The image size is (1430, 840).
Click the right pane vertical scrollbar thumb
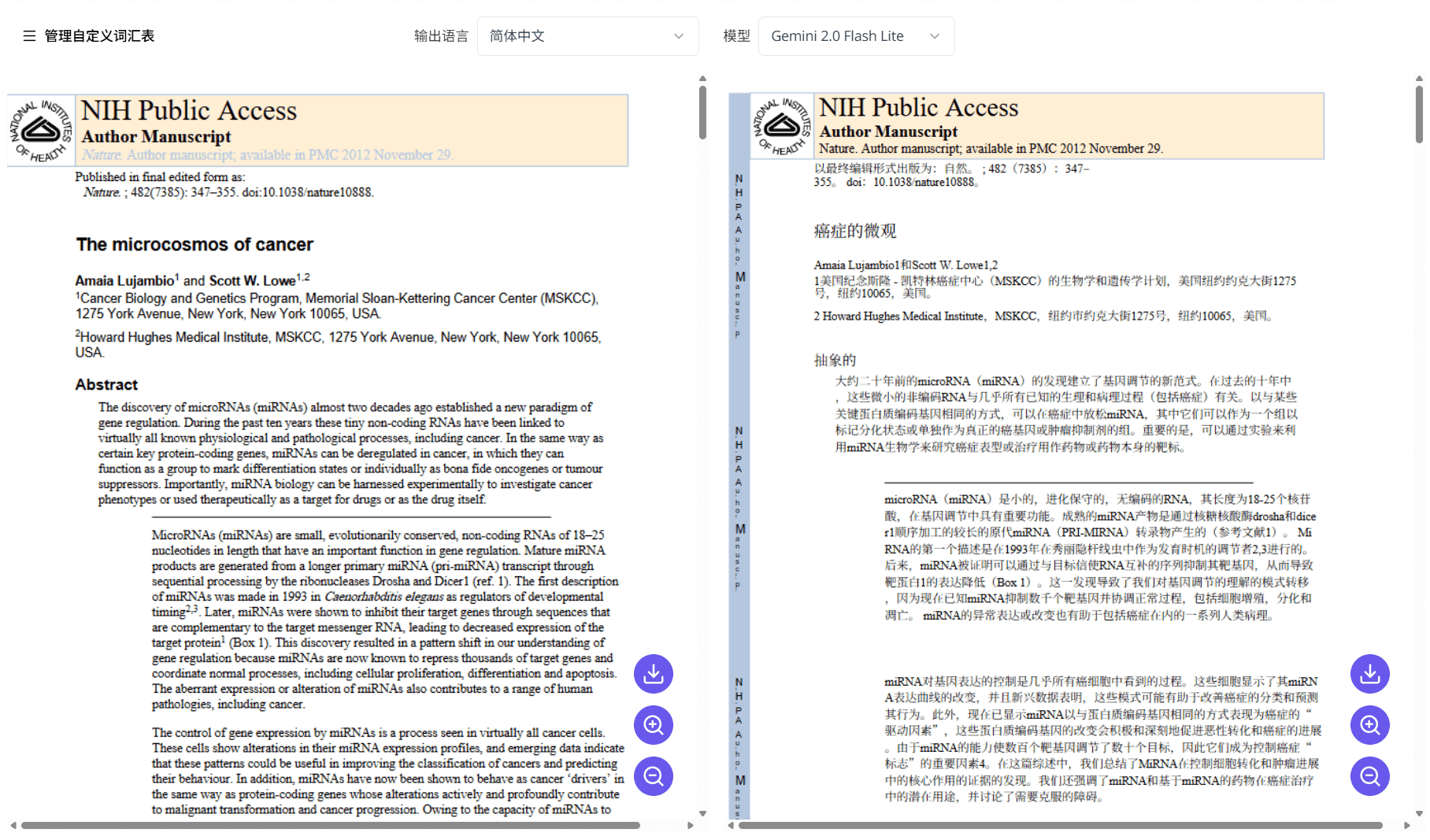[1419, 113]
